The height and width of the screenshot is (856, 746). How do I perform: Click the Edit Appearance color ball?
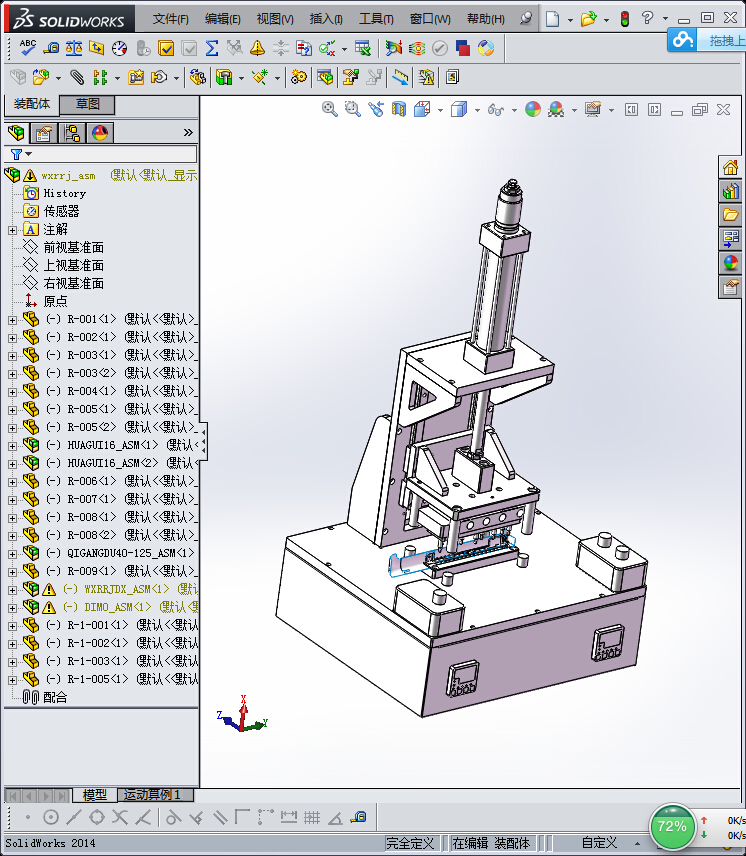533,109
